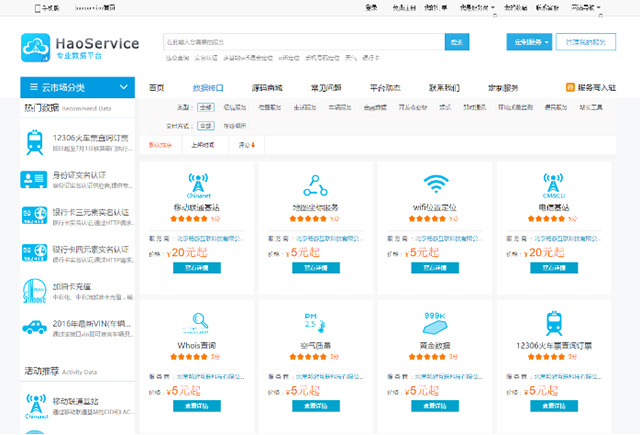Expand the site navigation dropdown in top bar
This screenshot has width=640, height=435.
pos(586,7)
